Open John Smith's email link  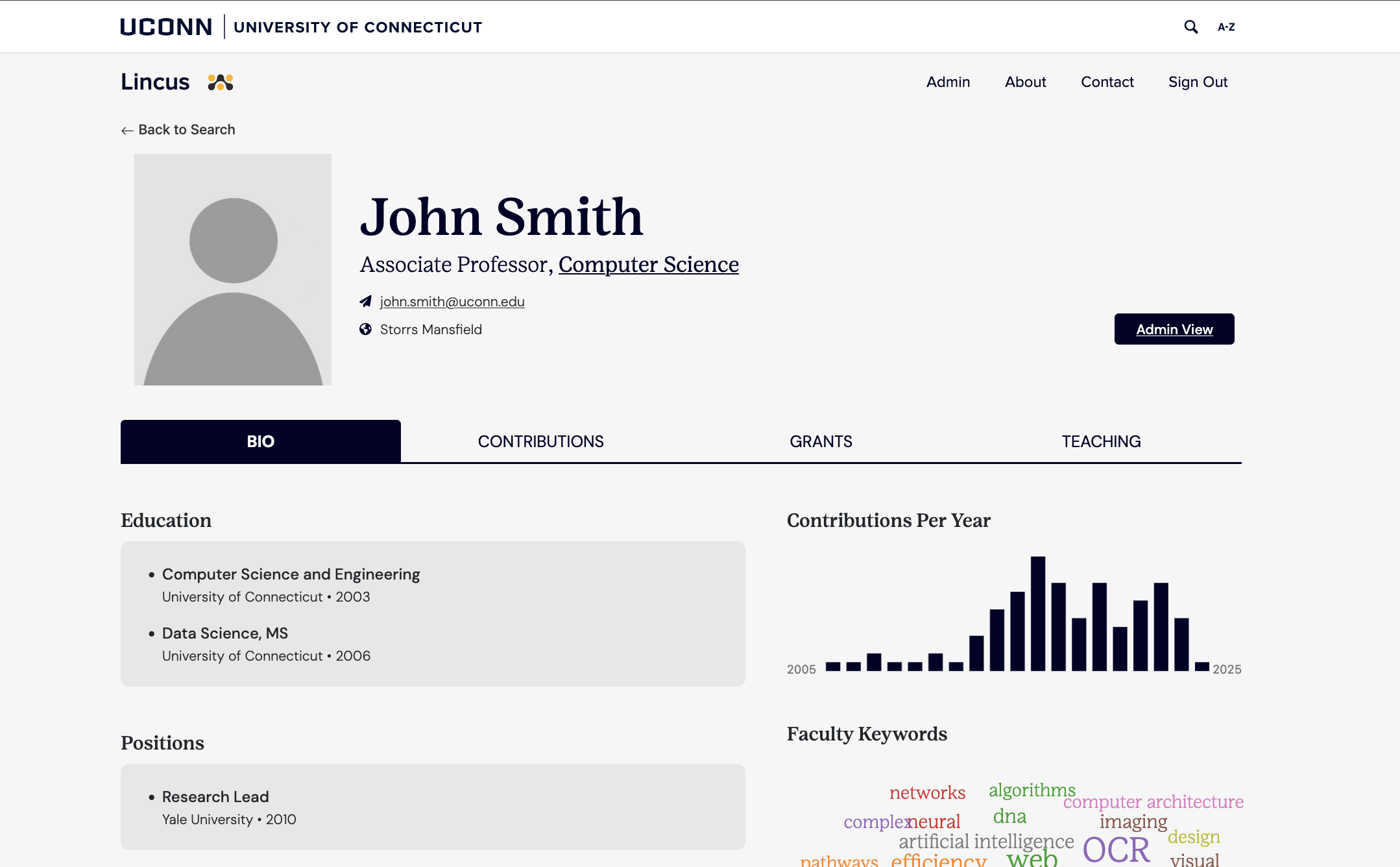tap(452, 301)
